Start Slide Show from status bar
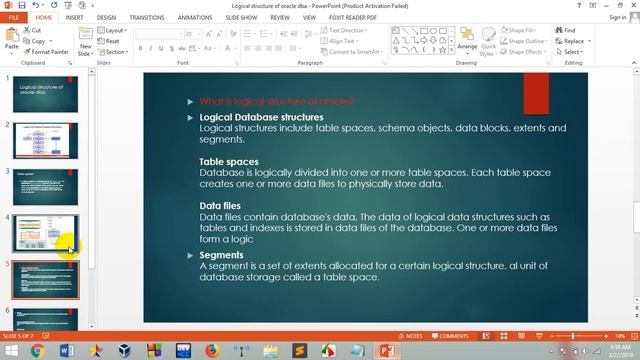Image resolution: width=640 pixels, height=360 pixels. click(x=539, y=336)
